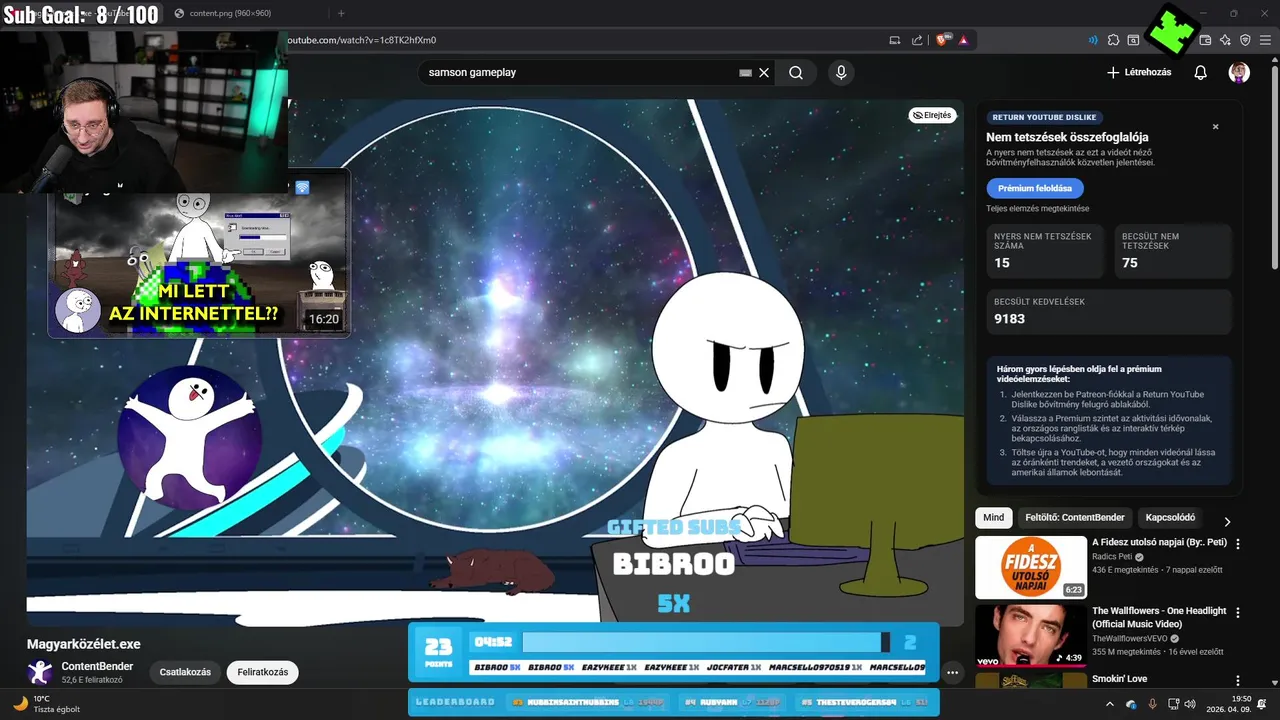
Task: Close the Return YouTube Dislike panel
Action: coord(1216,127)
